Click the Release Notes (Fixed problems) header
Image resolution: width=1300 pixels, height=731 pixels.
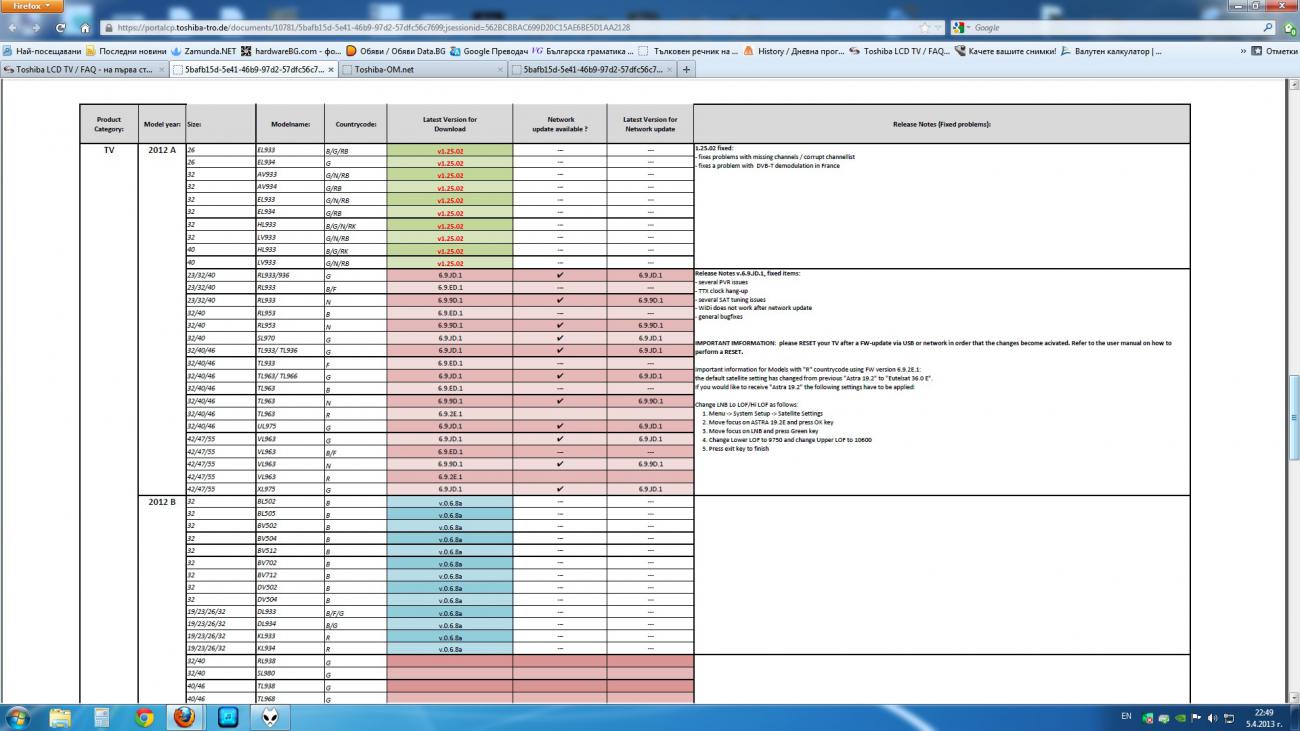pos(941,124)
